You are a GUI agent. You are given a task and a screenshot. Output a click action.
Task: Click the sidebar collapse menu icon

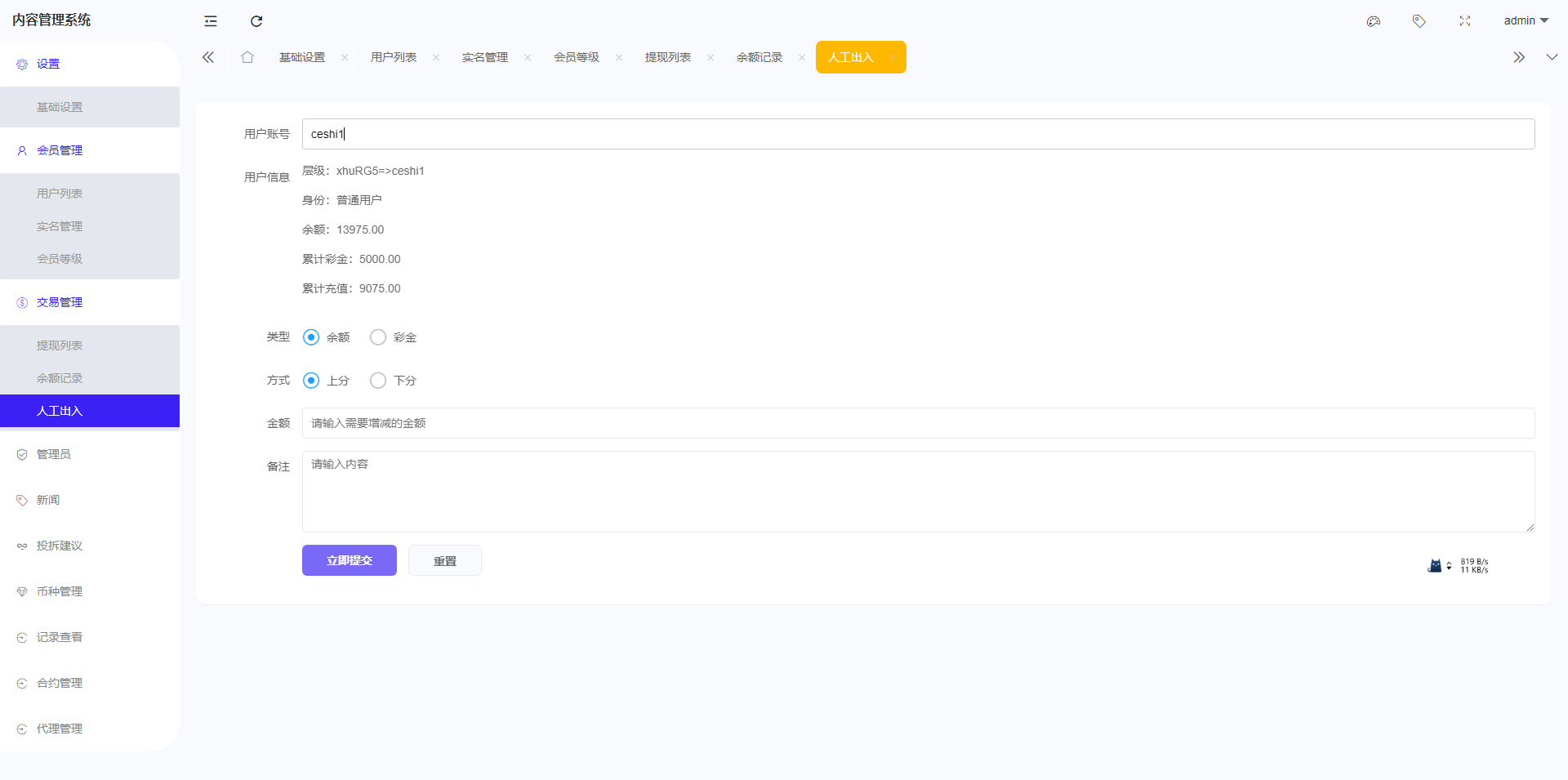211,21
